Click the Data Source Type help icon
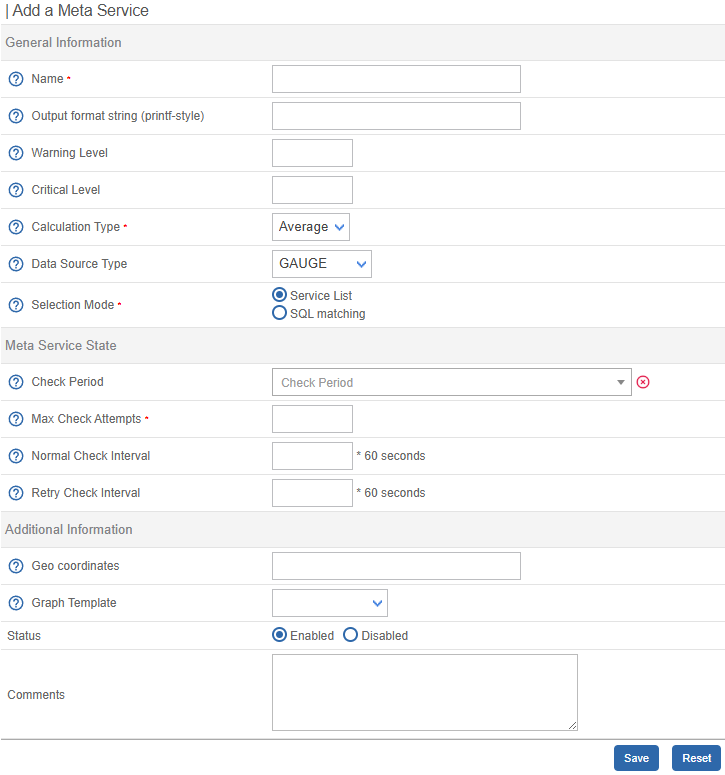Screen dimensions: 725x775 click(x=16, y=264)
